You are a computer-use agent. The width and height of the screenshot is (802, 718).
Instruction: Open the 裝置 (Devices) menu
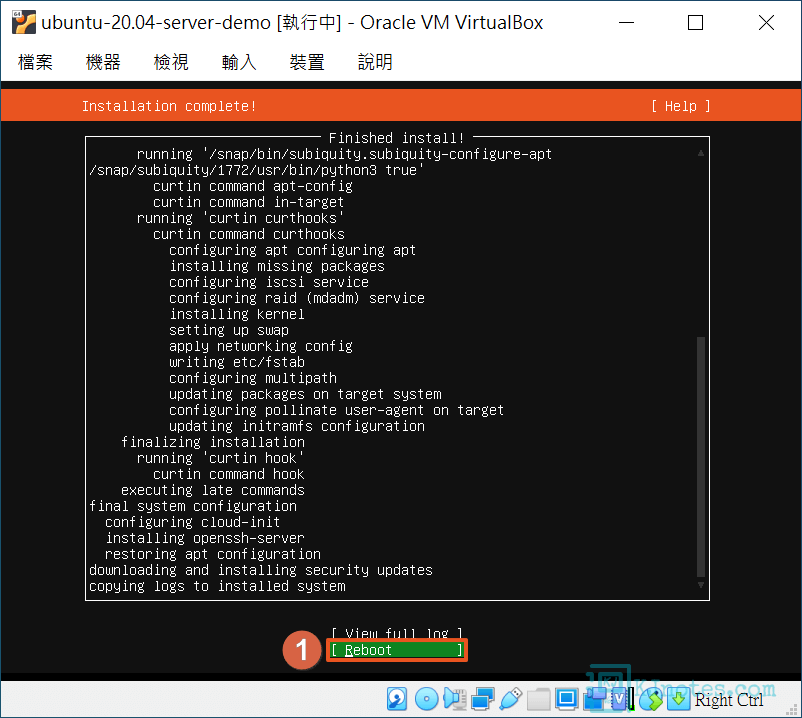[307, 62]
